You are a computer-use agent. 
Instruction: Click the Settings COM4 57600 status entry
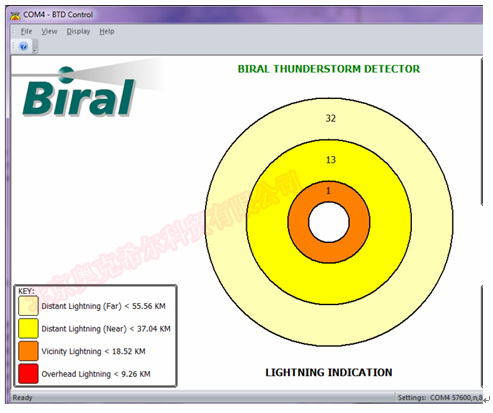coord(440,397)
